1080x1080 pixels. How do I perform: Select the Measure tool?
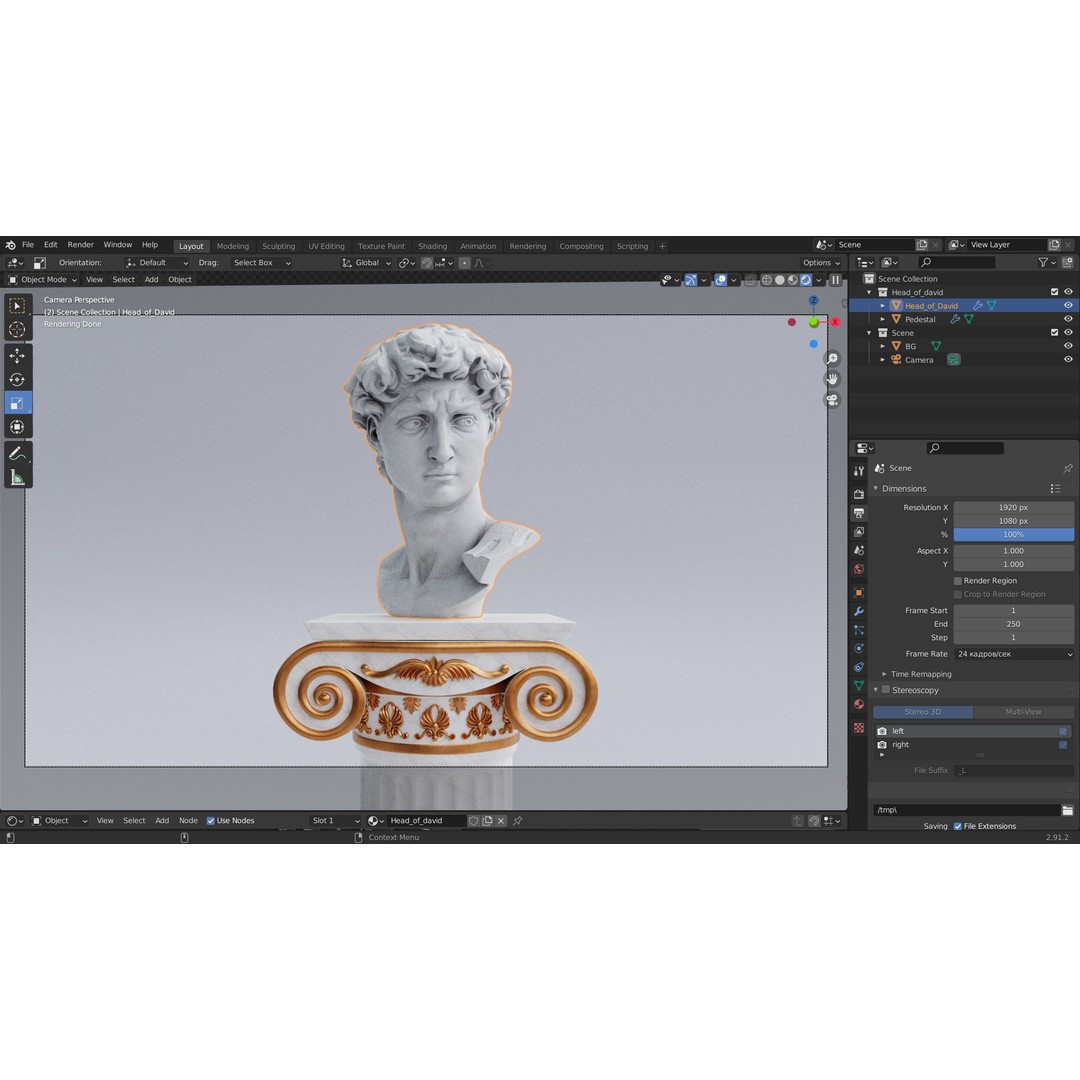coord(17,477)
